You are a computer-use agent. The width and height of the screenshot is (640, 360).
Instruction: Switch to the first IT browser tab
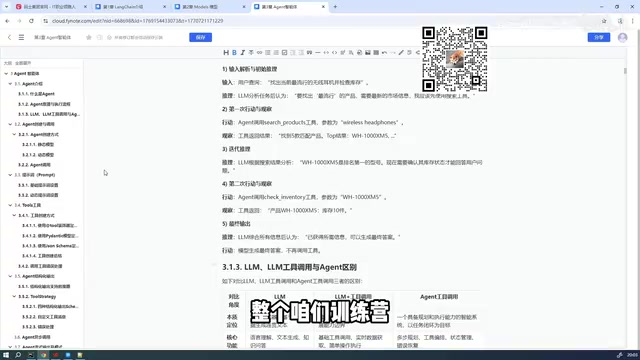click(51, 7)
